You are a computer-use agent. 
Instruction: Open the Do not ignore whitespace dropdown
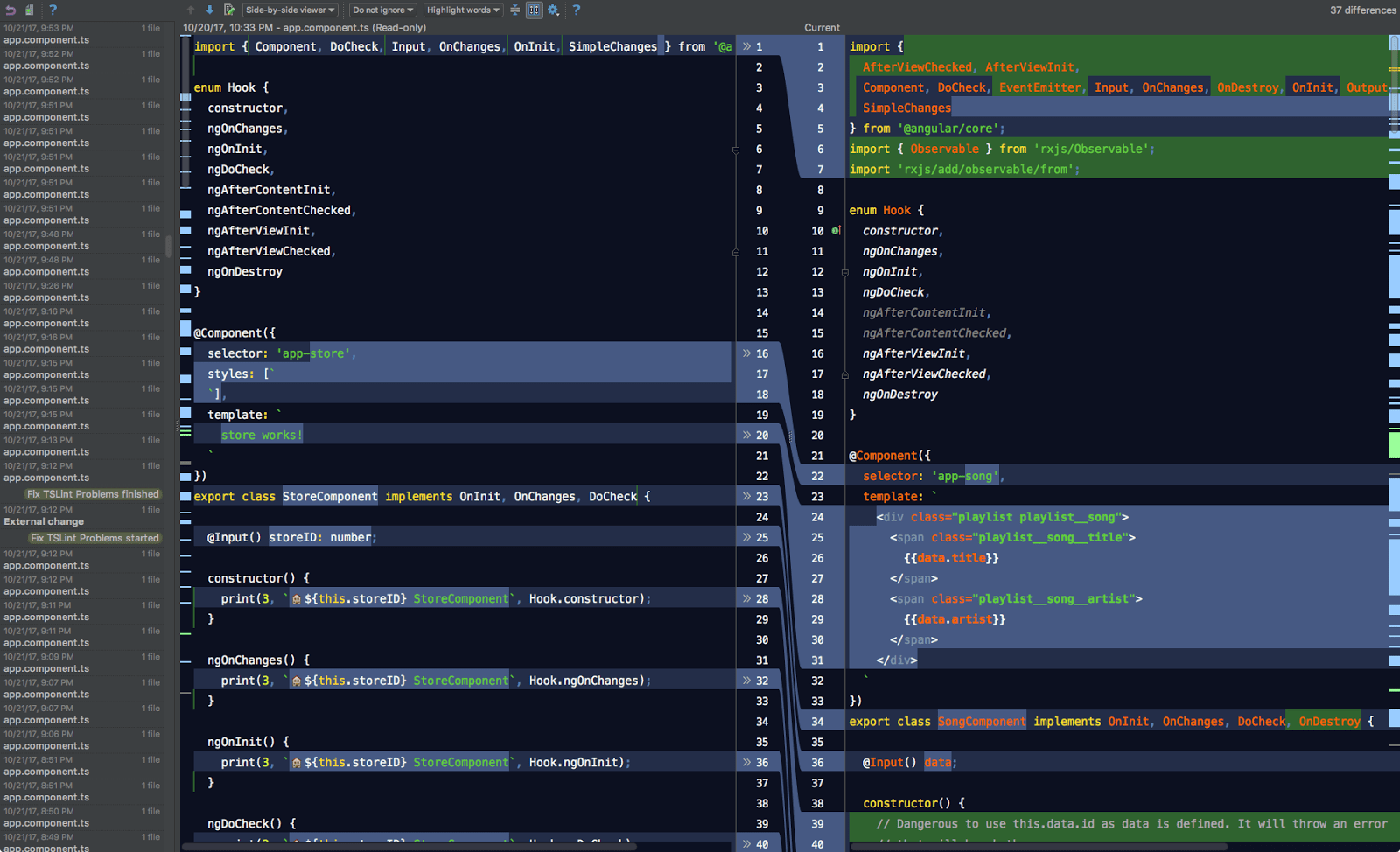(382, 10)
